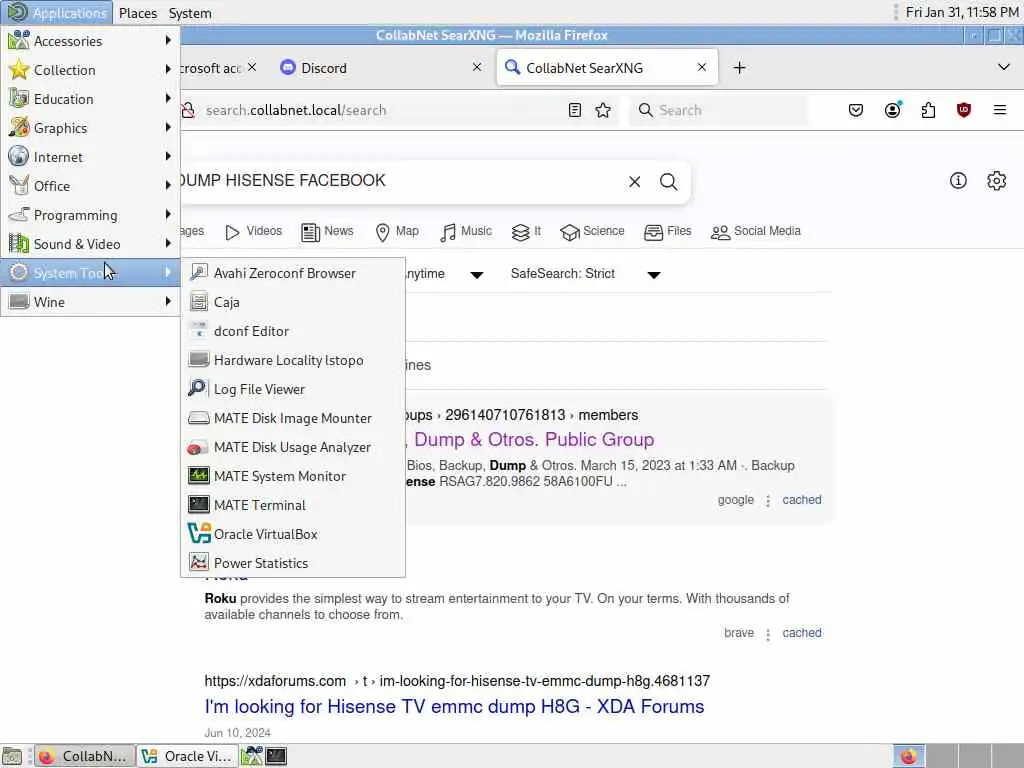Open the Accessories submenu
Screen dimensions: 1024x768
[x=90, y=40]
